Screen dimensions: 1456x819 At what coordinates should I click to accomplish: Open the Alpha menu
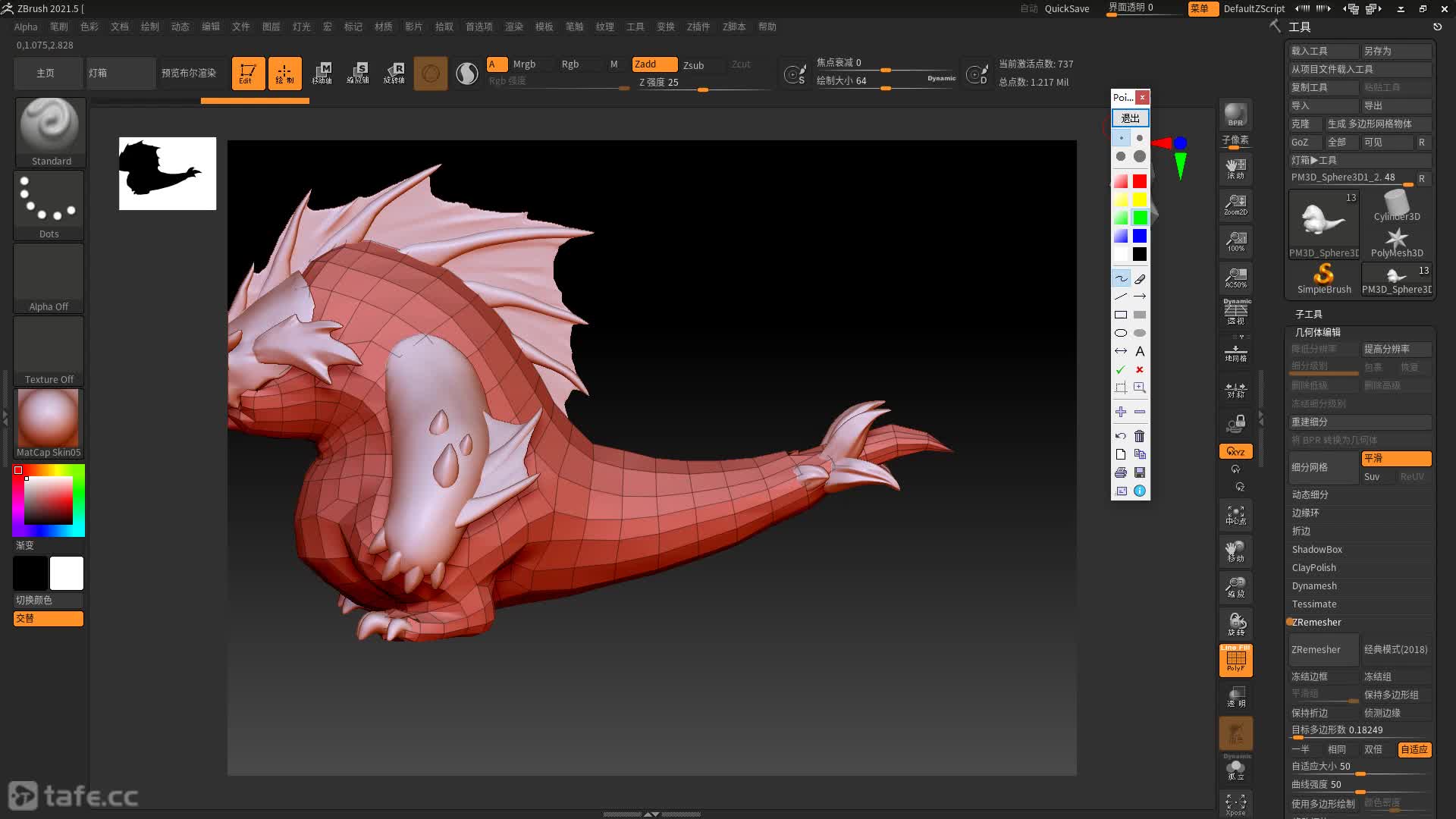coord(26,27)
